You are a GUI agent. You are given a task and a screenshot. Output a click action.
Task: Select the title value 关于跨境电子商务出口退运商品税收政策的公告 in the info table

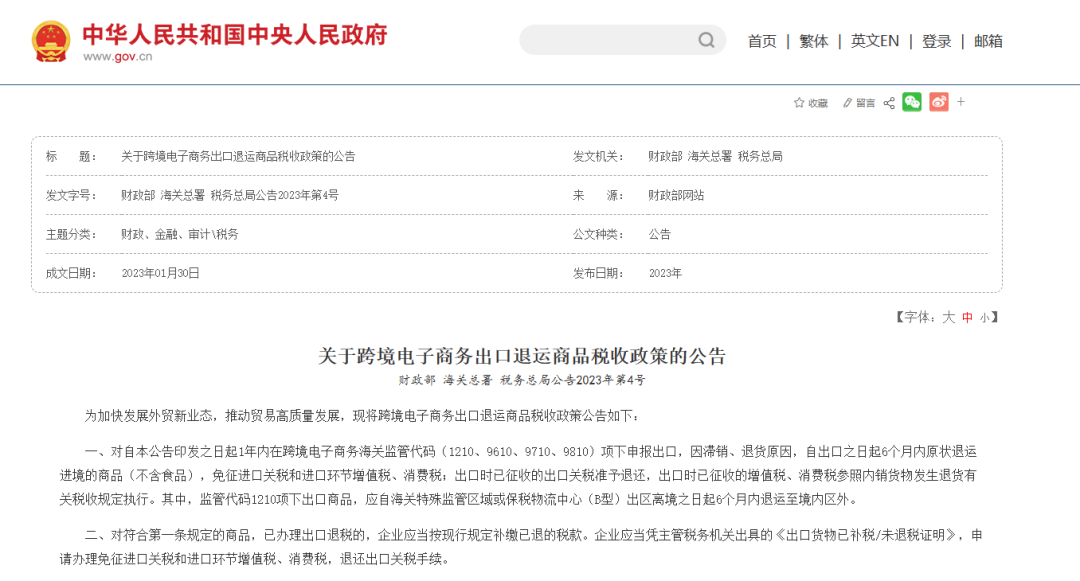click(x=238, y=156)
